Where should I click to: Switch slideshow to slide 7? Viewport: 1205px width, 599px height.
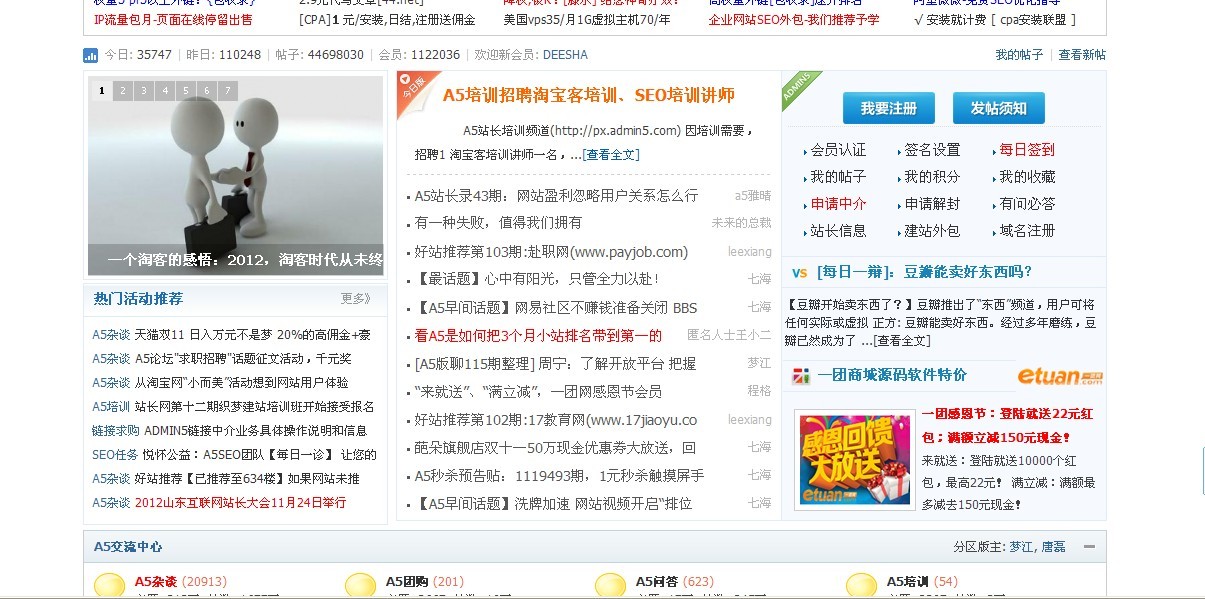click(x=227, y=91)
